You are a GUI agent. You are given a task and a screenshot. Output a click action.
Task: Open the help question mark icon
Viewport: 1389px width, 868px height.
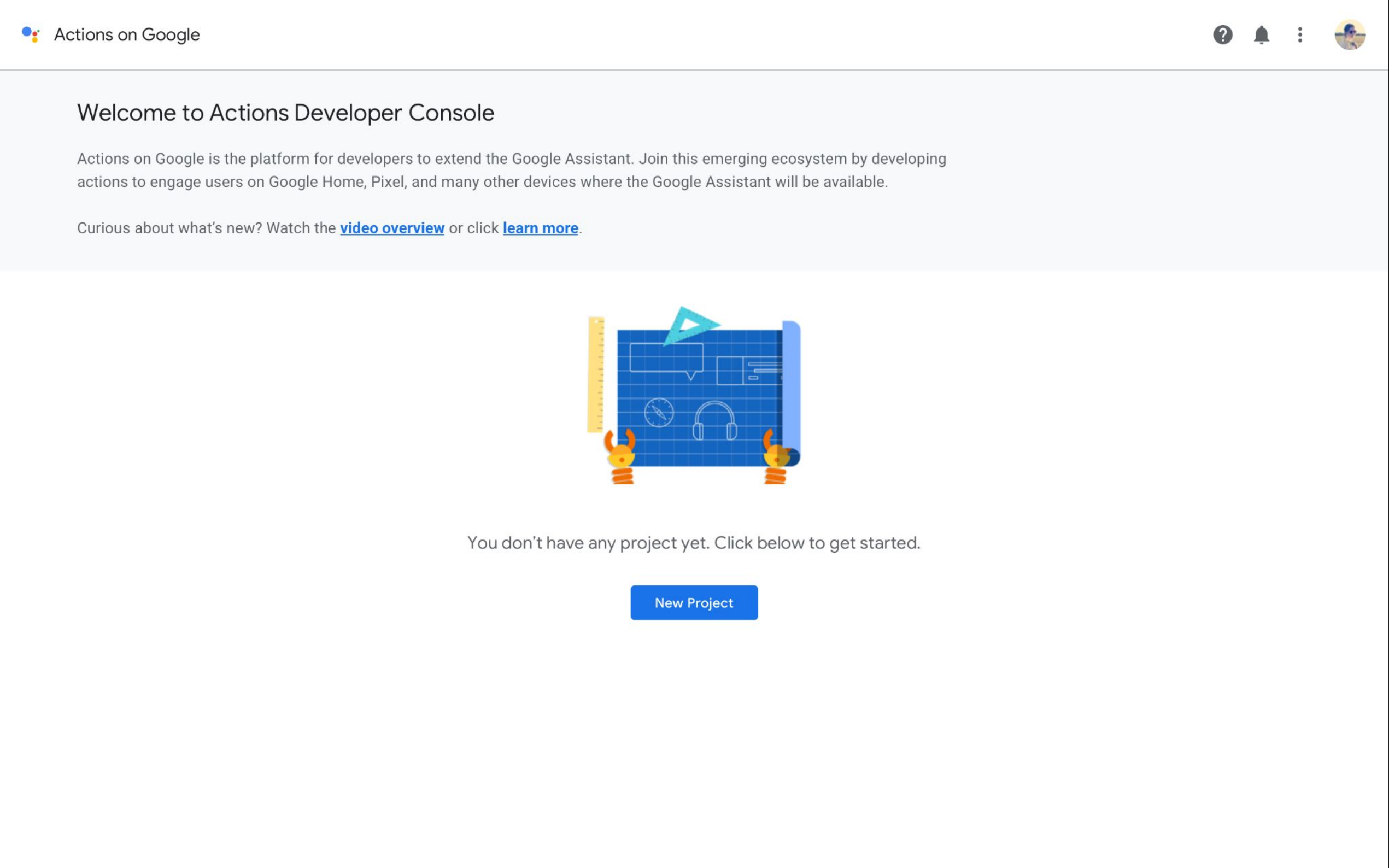(x=1222, y=34)
